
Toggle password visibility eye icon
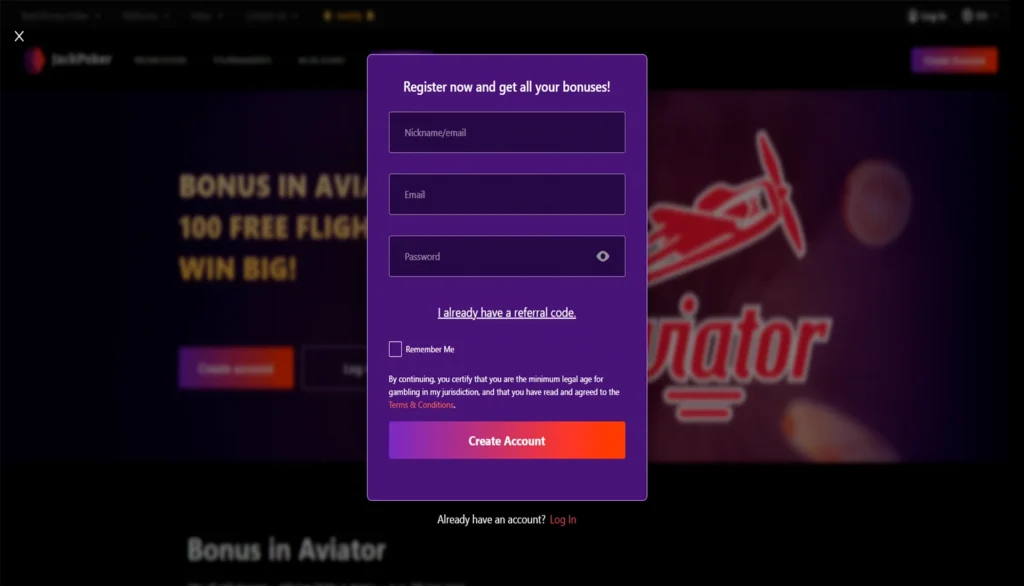coord(603,256)
